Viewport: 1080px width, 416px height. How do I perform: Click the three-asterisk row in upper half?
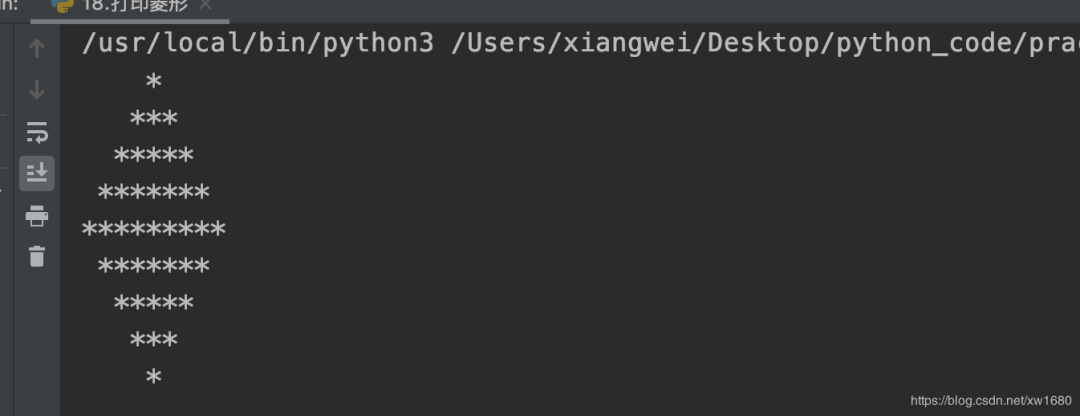(153, 119)
